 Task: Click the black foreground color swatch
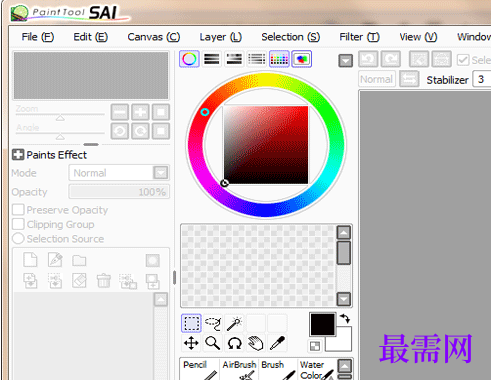click(x=322, y=324)
